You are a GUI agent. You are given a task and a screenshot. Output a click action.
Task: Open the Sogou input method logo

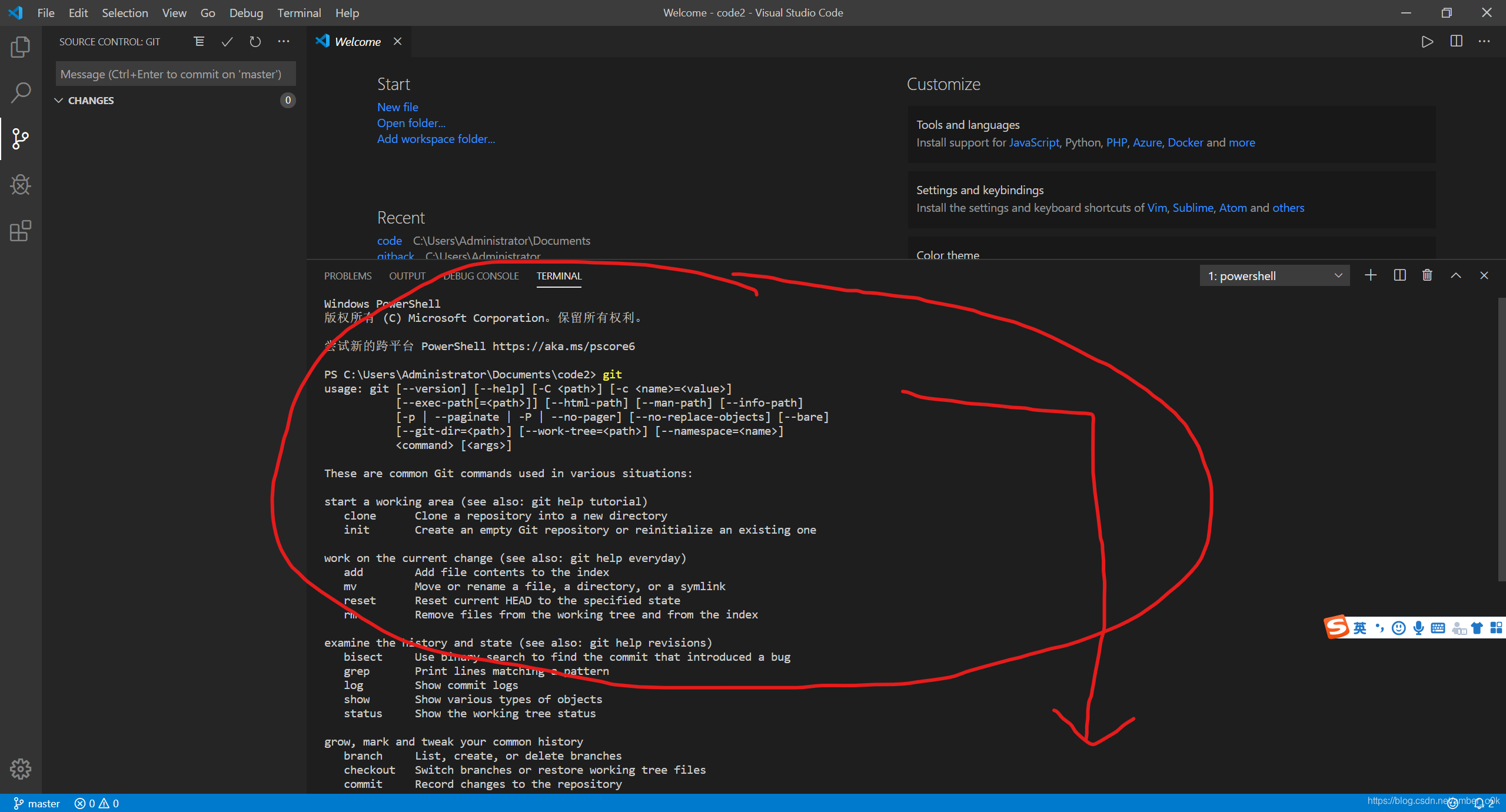(1337, 627)
